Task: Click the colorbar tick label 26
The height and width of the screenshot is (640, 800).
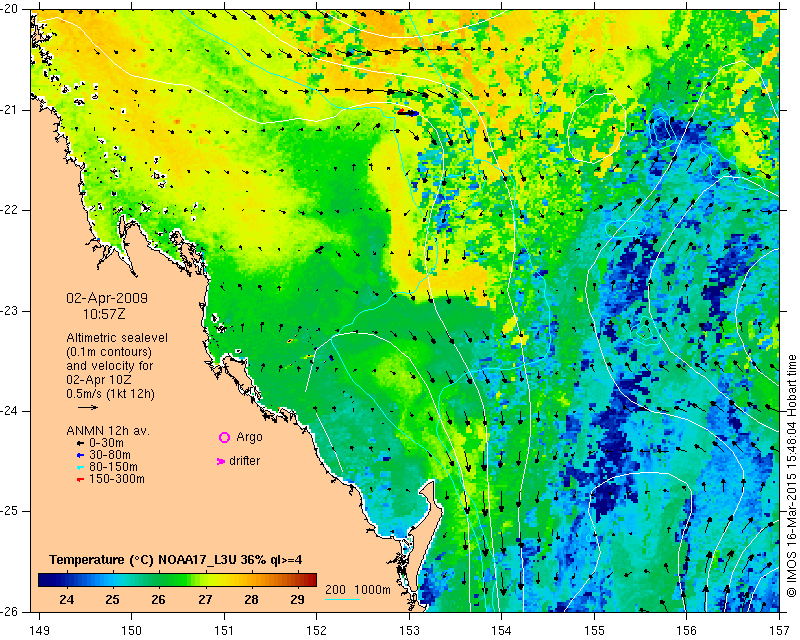Action: (159, 599)
